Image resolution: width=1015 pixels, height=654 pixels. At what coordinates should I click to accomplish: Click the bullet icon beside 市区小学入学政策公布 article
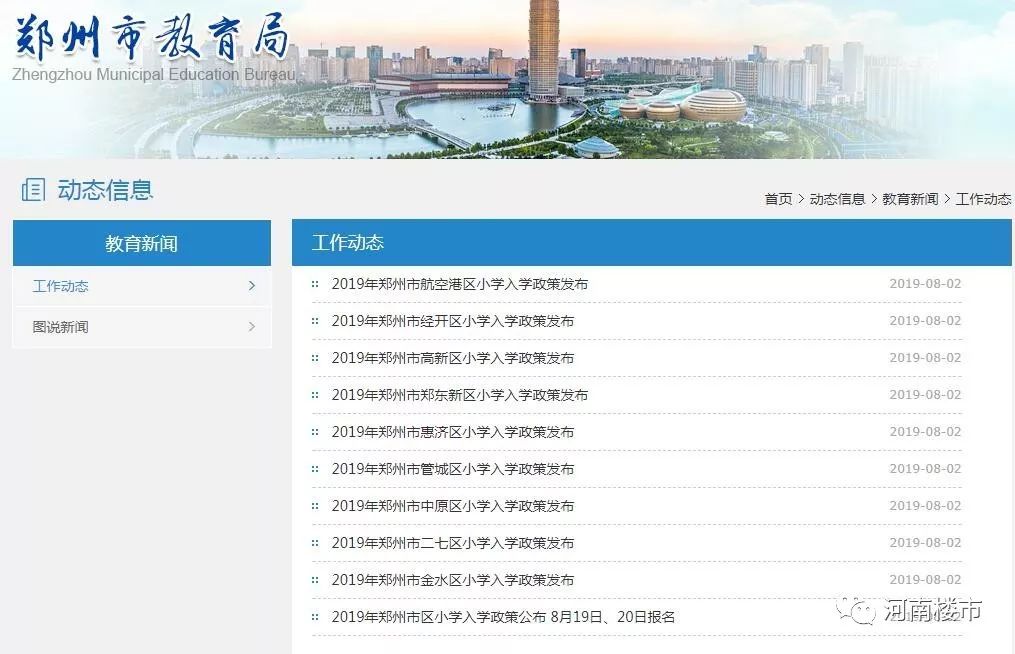point(315,616)
